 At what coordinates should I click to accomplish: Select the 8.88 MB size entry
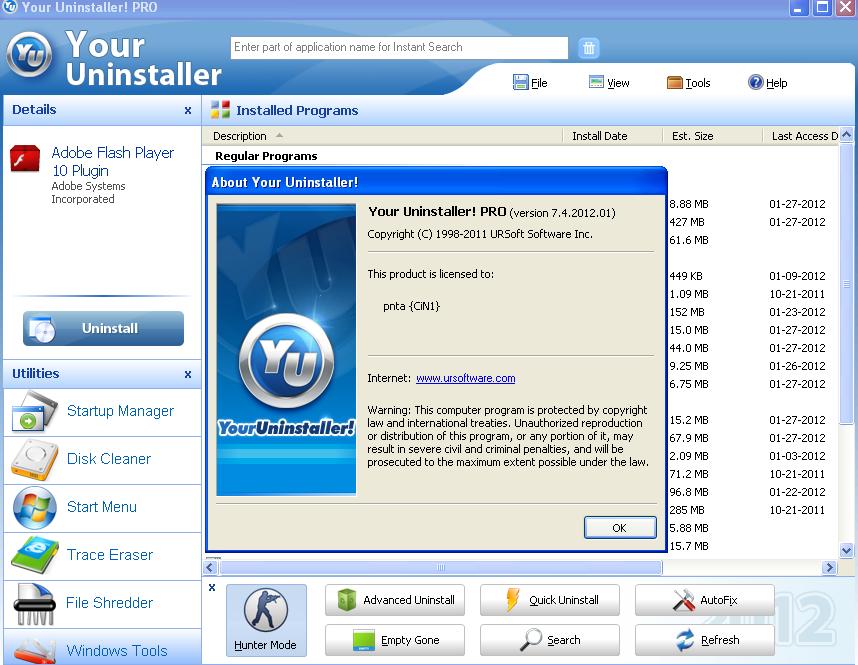689,204
